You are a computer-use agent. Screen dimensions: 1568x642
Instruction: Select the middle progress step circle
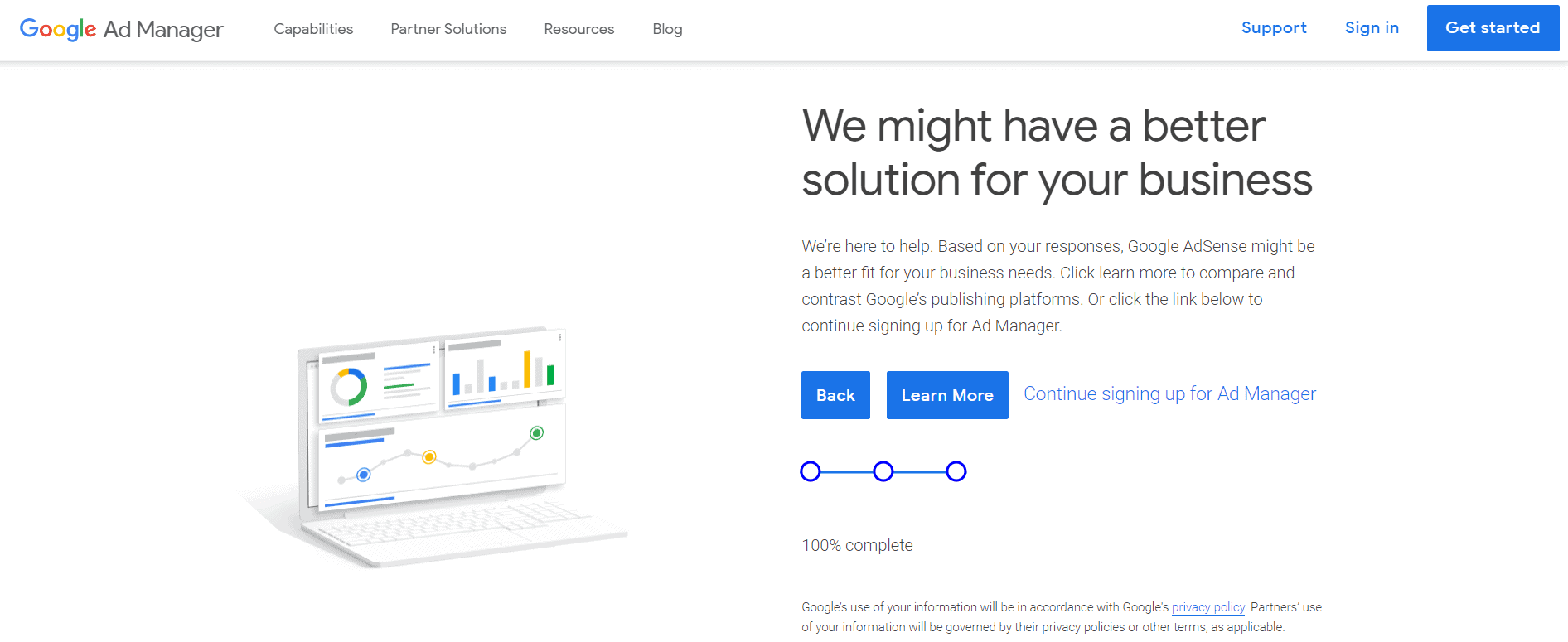click(883, 471)
